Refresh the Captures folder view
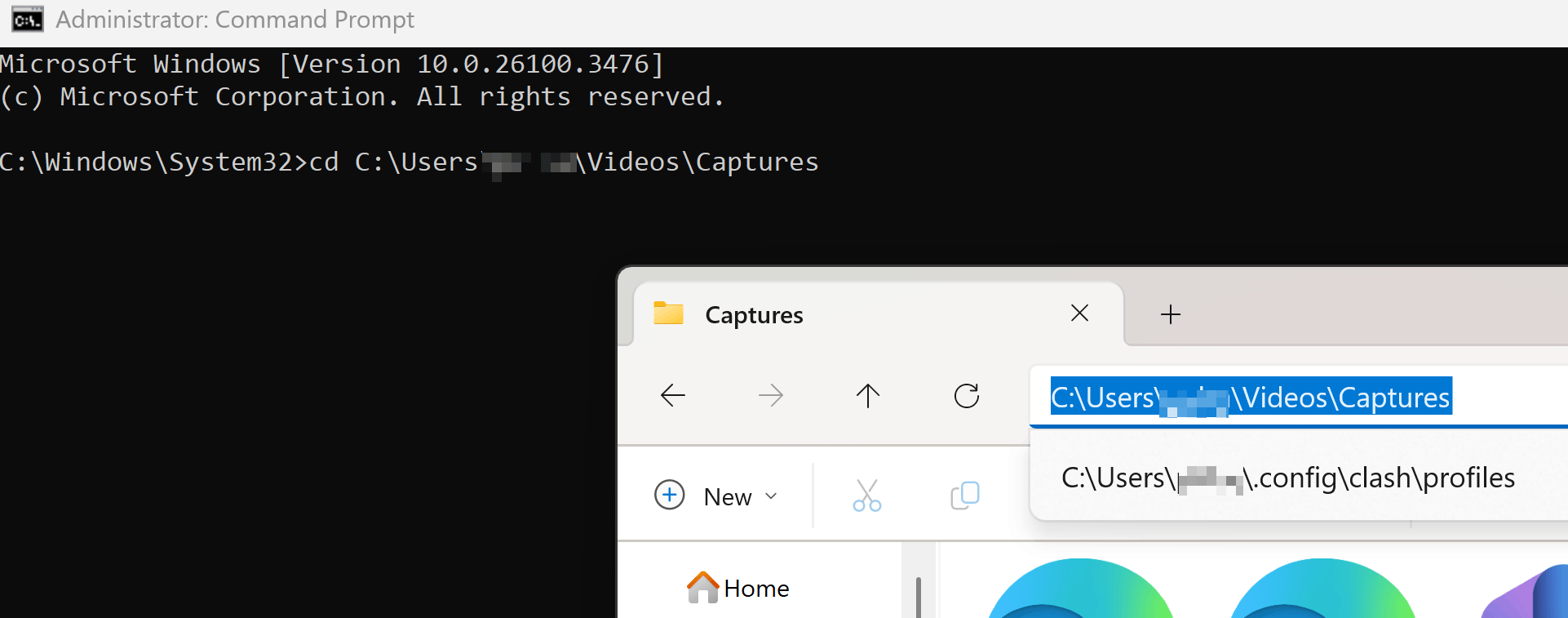The width and height of the screenshot is (1568, 618). click(x=966, y=396)
